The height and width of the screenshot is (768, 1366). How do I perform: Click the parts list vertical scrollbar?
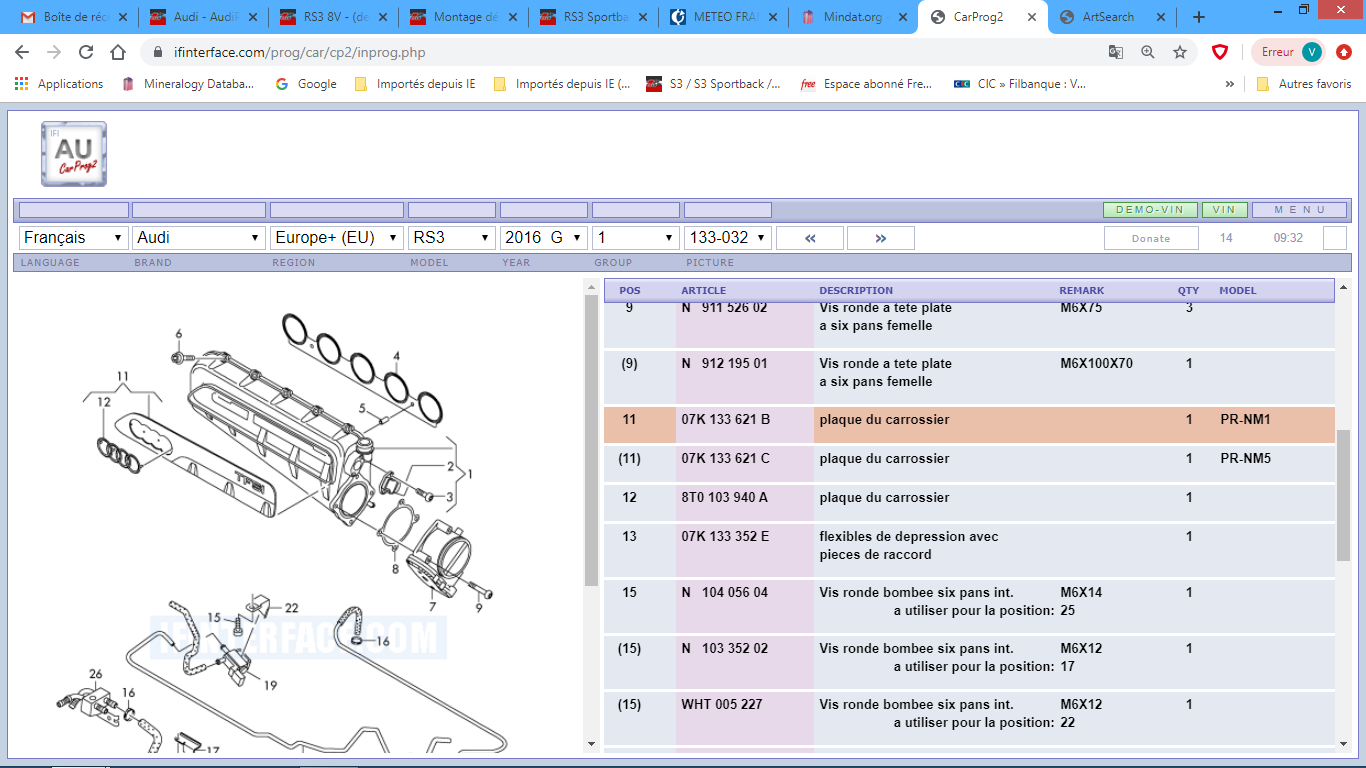tap(1343, 495)
